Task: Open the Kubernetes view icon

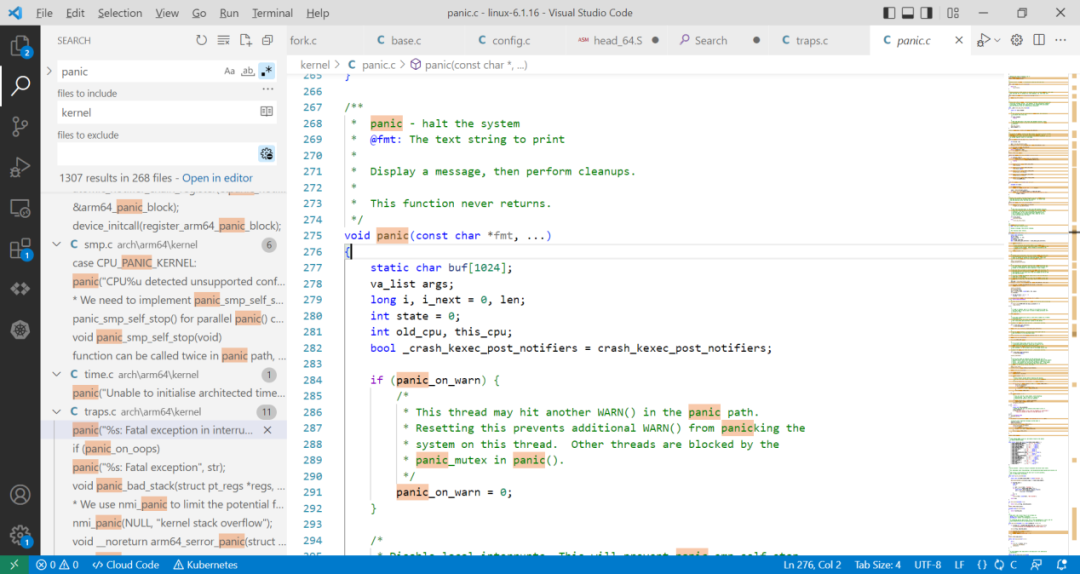Action: pos(20,329)
